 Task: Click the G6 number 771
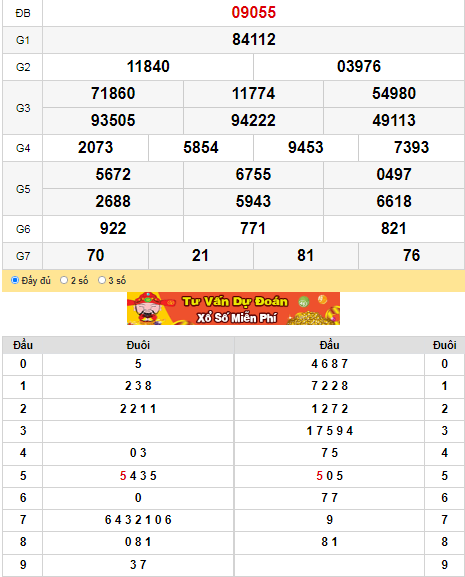pyautogui.click(x=253, y=229)
